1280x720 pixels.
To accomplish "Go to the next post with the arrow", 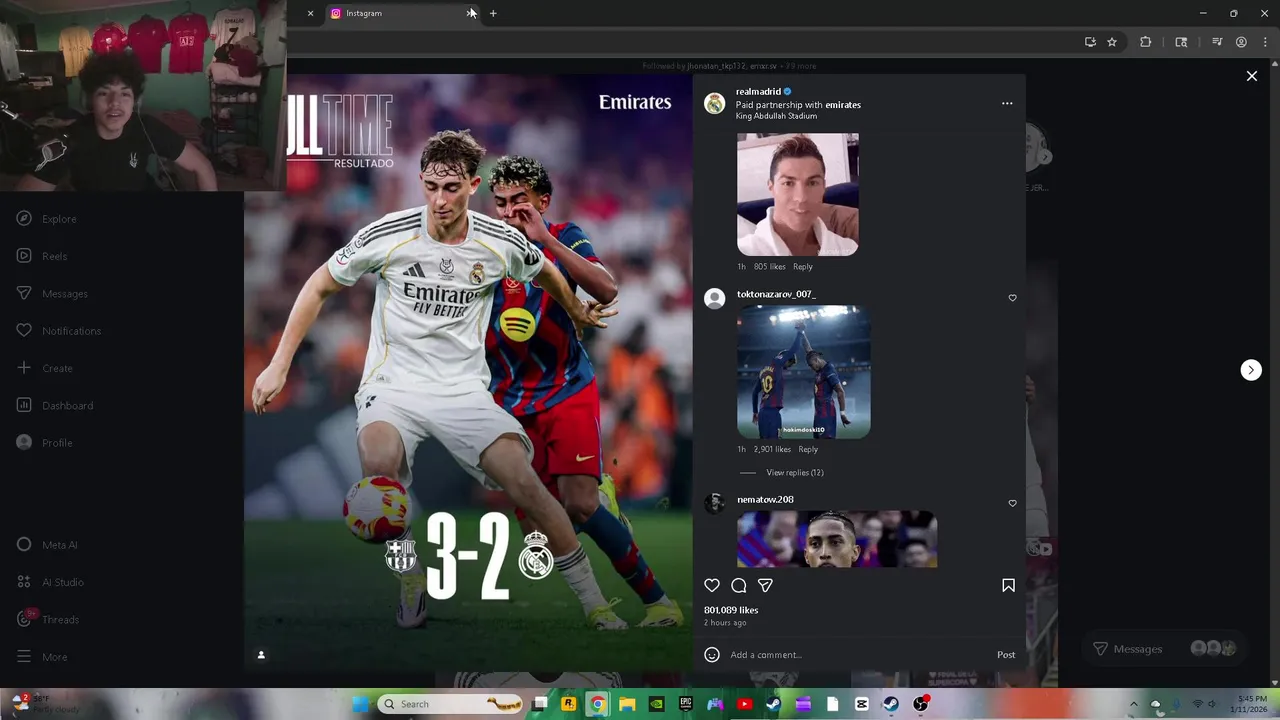I will (x=1251, y=370).
